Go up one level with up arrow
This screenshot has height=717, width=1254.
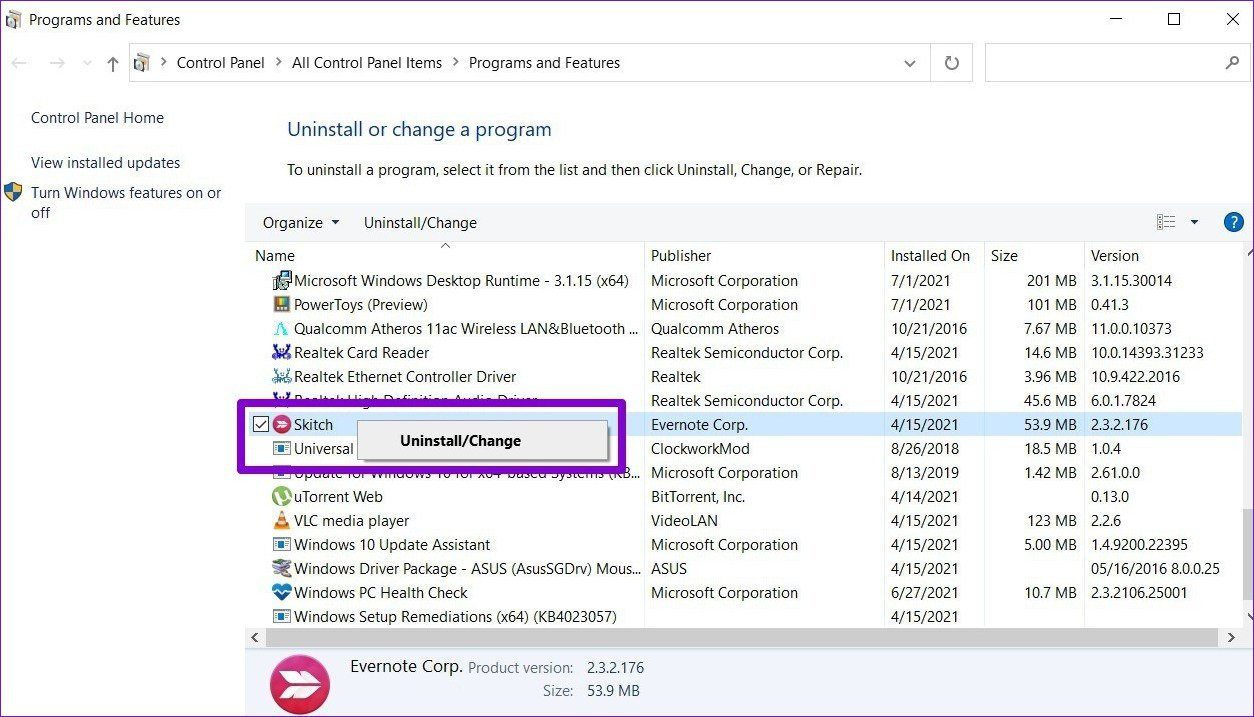coord(113,63)
